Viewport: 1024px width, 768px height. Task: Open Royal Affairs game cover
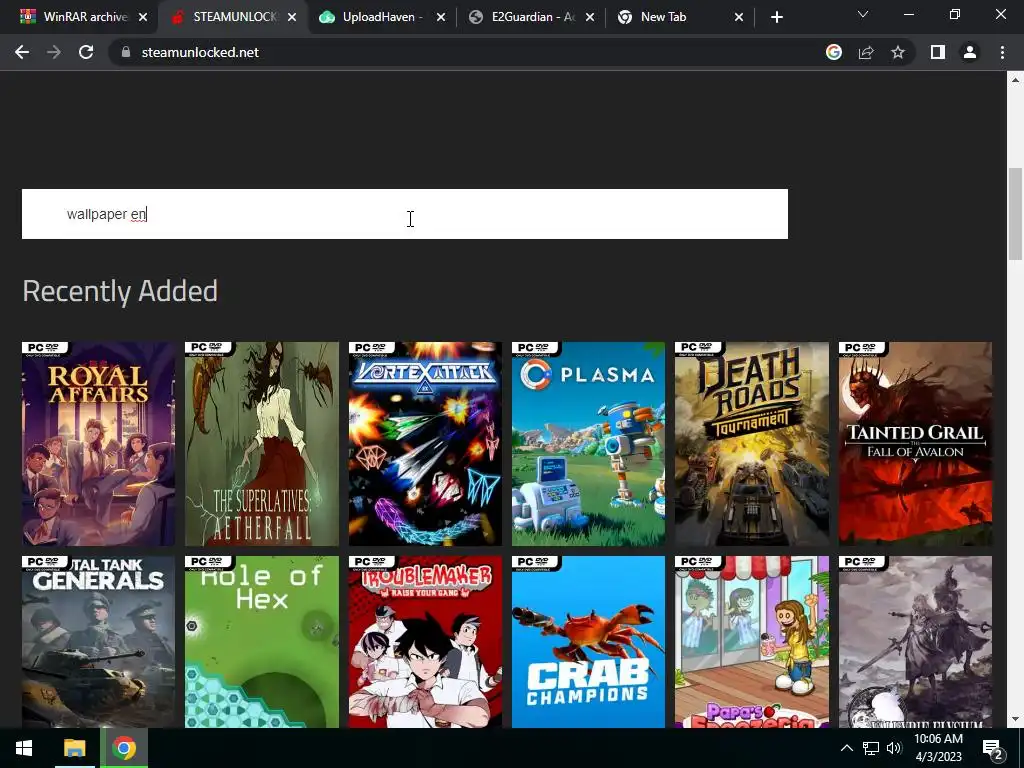pyautogui.click(x=99, y=443)
